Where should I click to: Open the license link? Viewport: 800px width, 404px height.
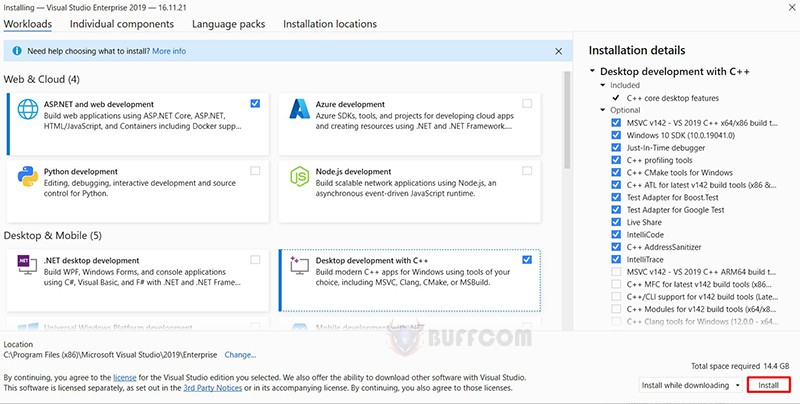point(124,378)
